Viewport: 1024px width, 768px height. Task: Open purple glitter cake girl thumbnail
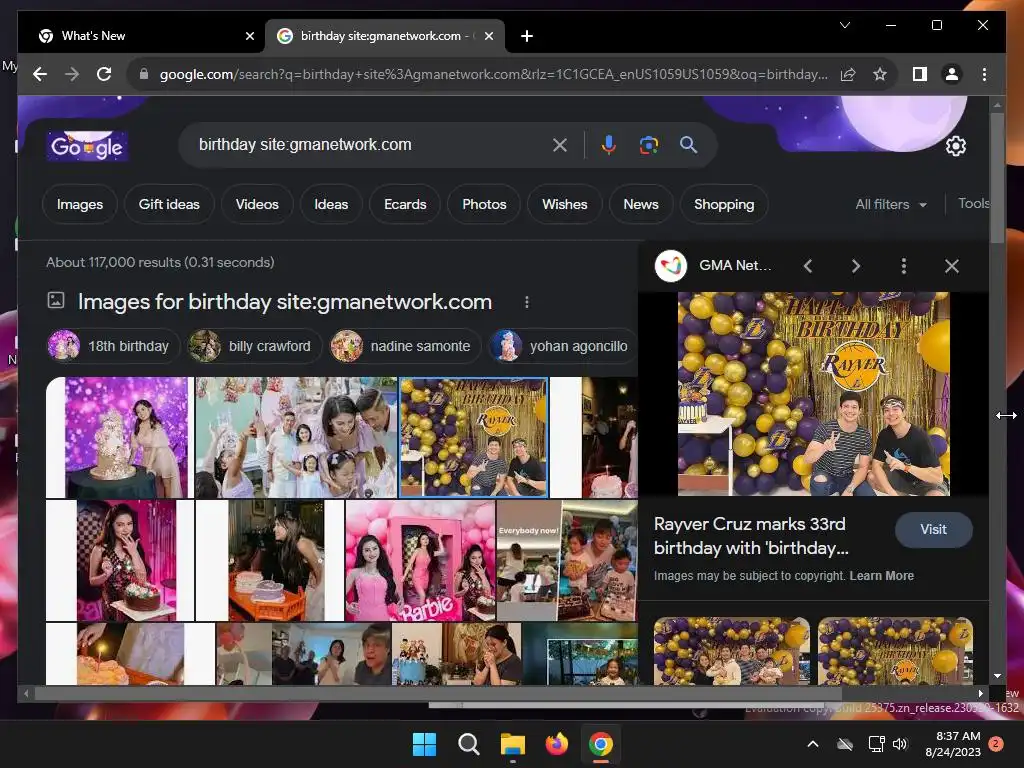[120, 438]
